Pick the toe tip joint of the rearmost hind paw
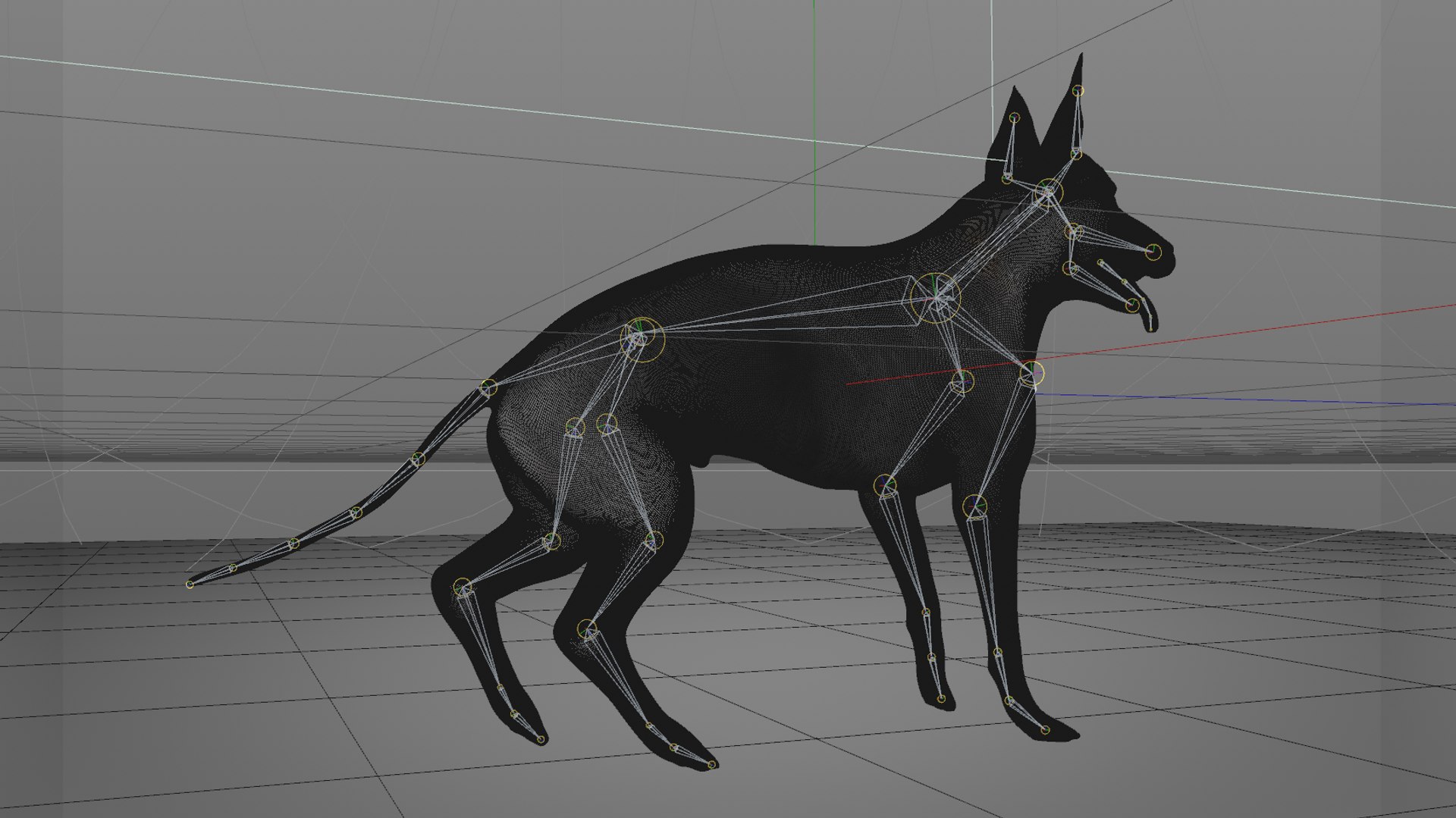The height and width of the screenshot is (818, 1456). pos(541,739)
